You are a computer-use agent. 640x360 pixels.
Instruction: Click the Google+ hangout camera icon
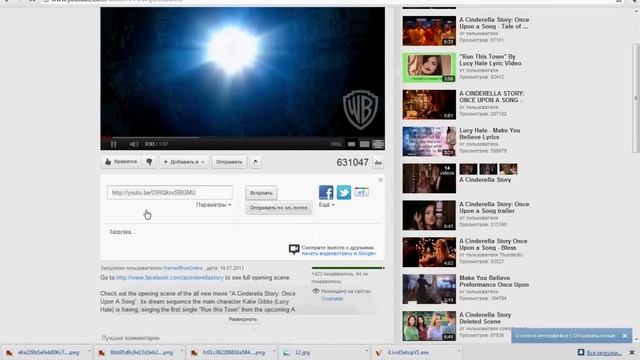[x=294, y=249]
